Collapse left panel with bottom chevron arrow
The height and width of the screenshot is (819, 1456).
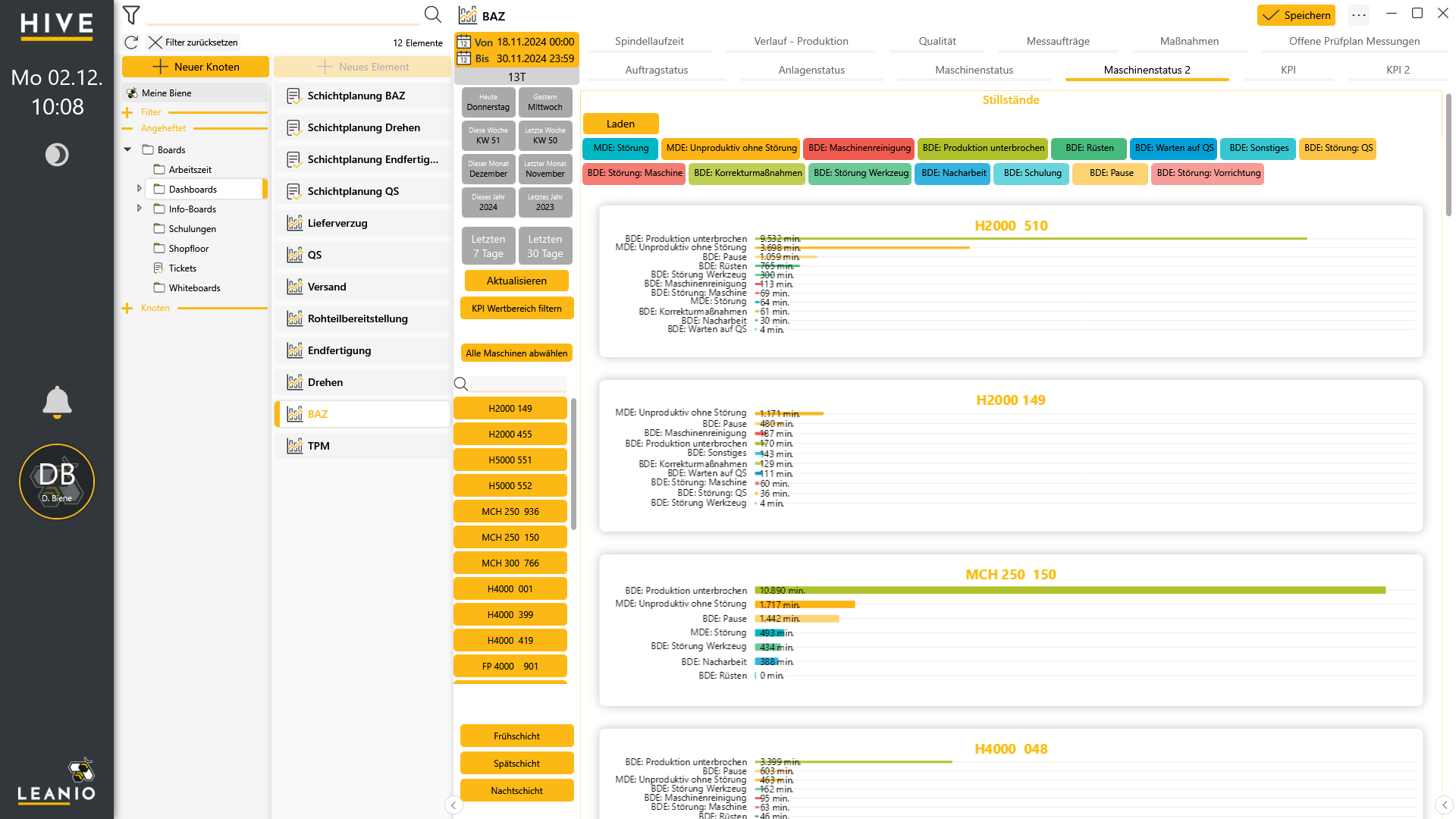point(453,805)
